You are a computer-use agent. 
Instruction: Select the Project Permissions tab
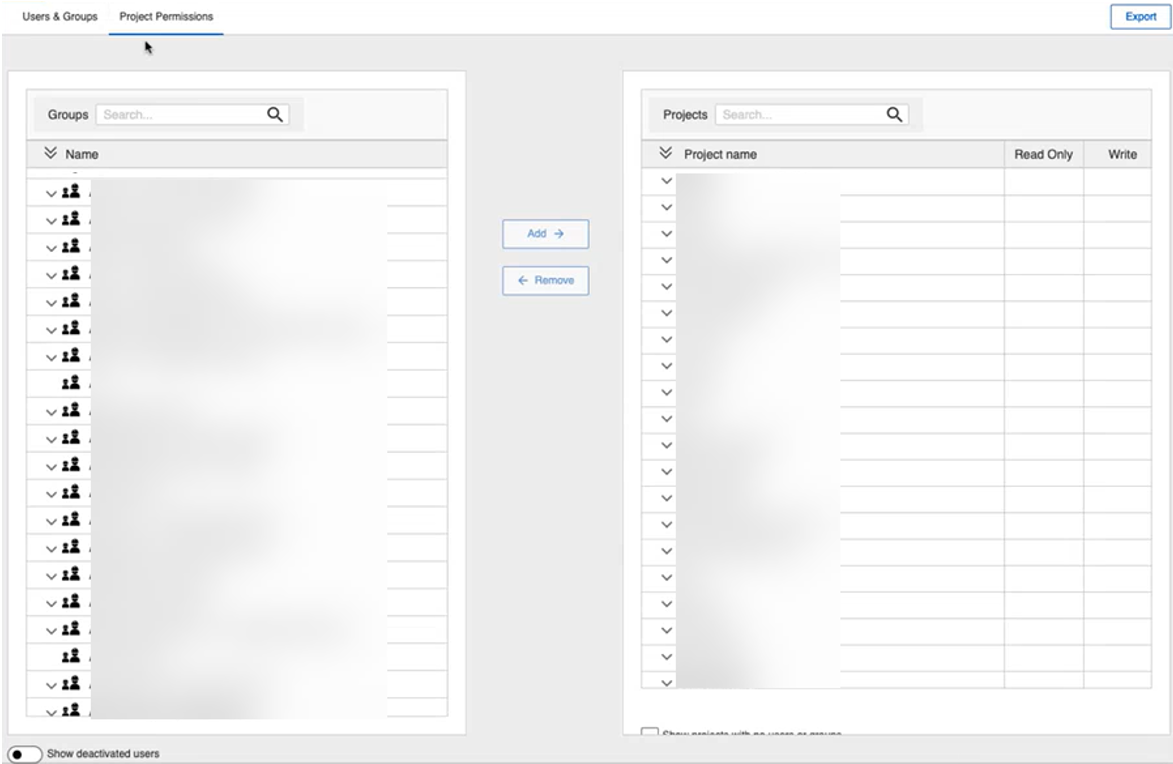[166, 16]
